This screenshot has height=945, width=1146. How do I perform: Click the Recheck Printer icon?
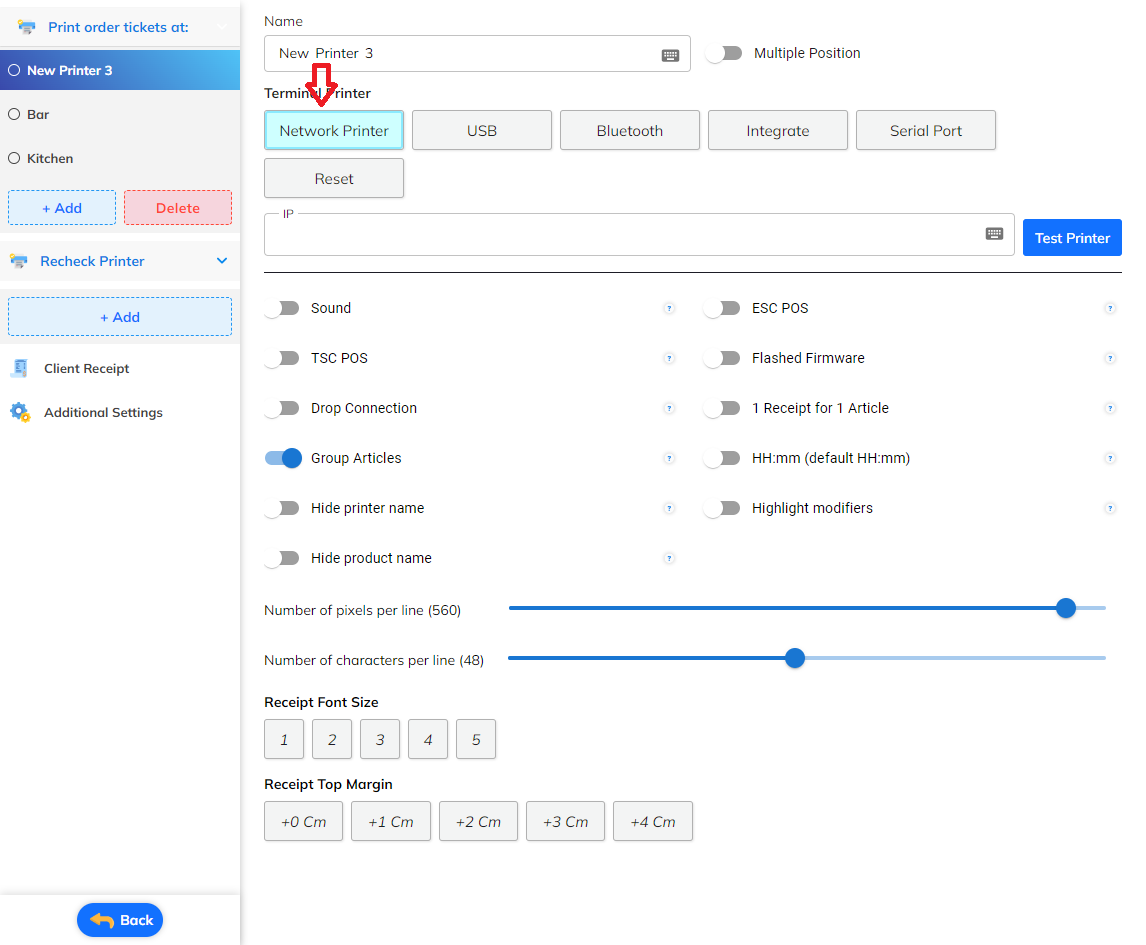pyautogui.click(x=19, y=261)
